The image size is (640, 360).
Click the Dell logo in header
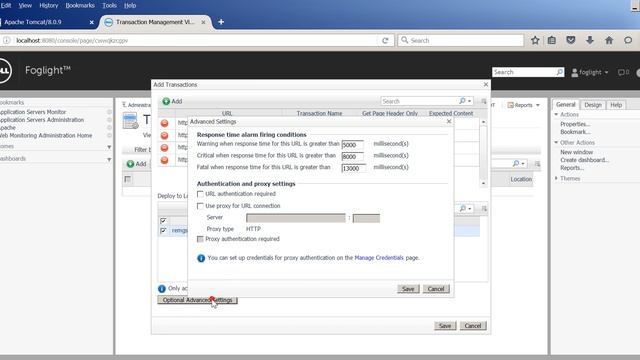pos(4,71)
